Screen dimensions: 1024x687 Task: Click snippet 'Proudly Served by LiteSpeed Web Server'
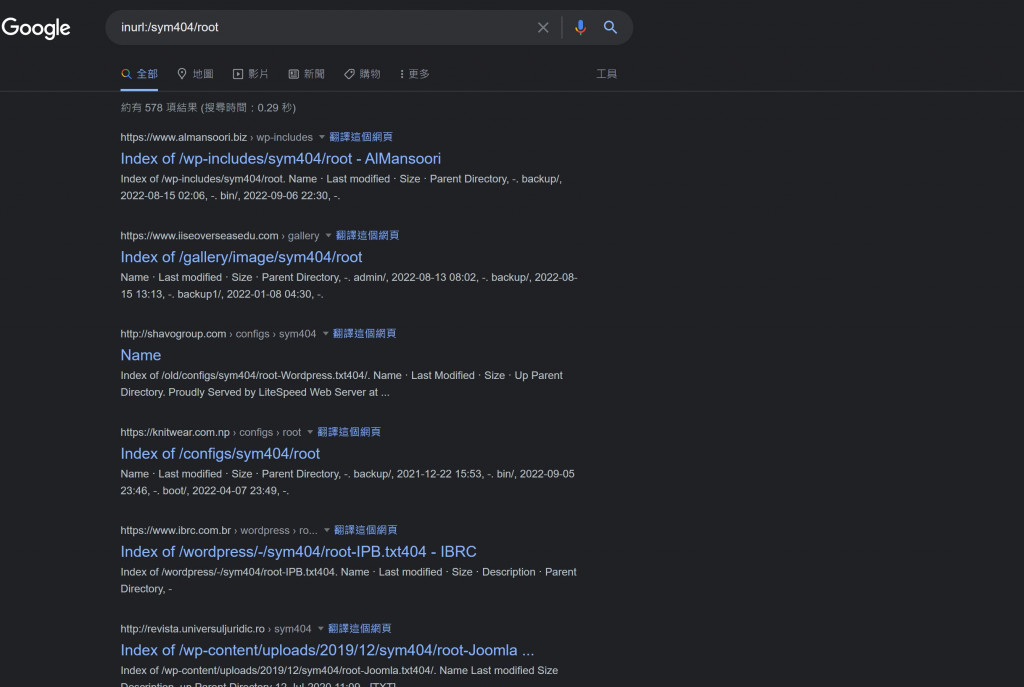coord(273,392)
